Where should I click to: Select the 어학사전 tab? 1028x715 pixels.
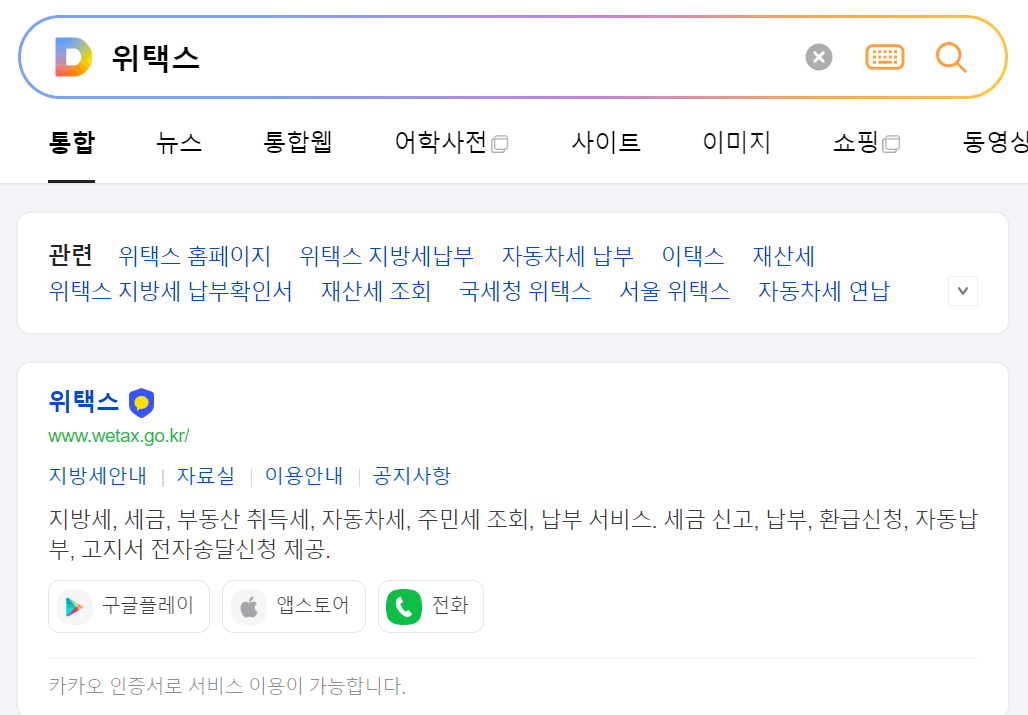440,143
